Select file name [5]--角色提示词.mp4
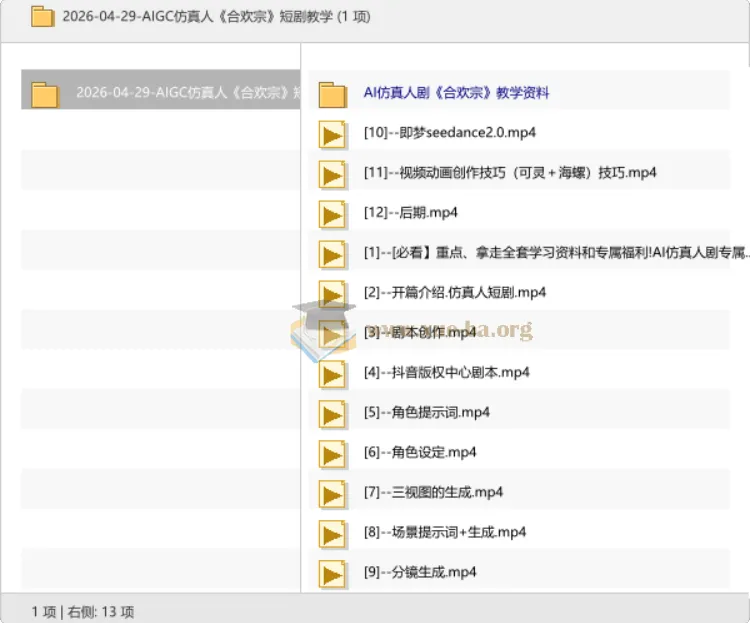This screenshot has height=623, width=750. [427, 412]
